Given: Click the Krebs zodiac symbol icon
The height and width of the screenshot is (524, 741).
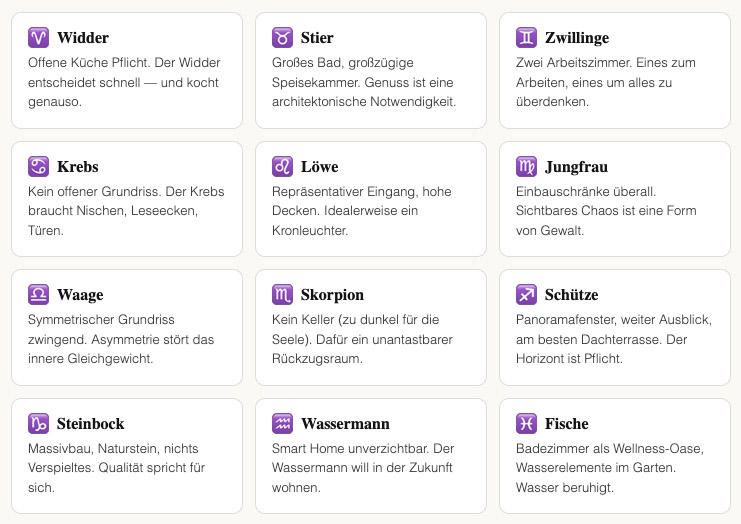Looking at the screenshot, I should [38, 166].
